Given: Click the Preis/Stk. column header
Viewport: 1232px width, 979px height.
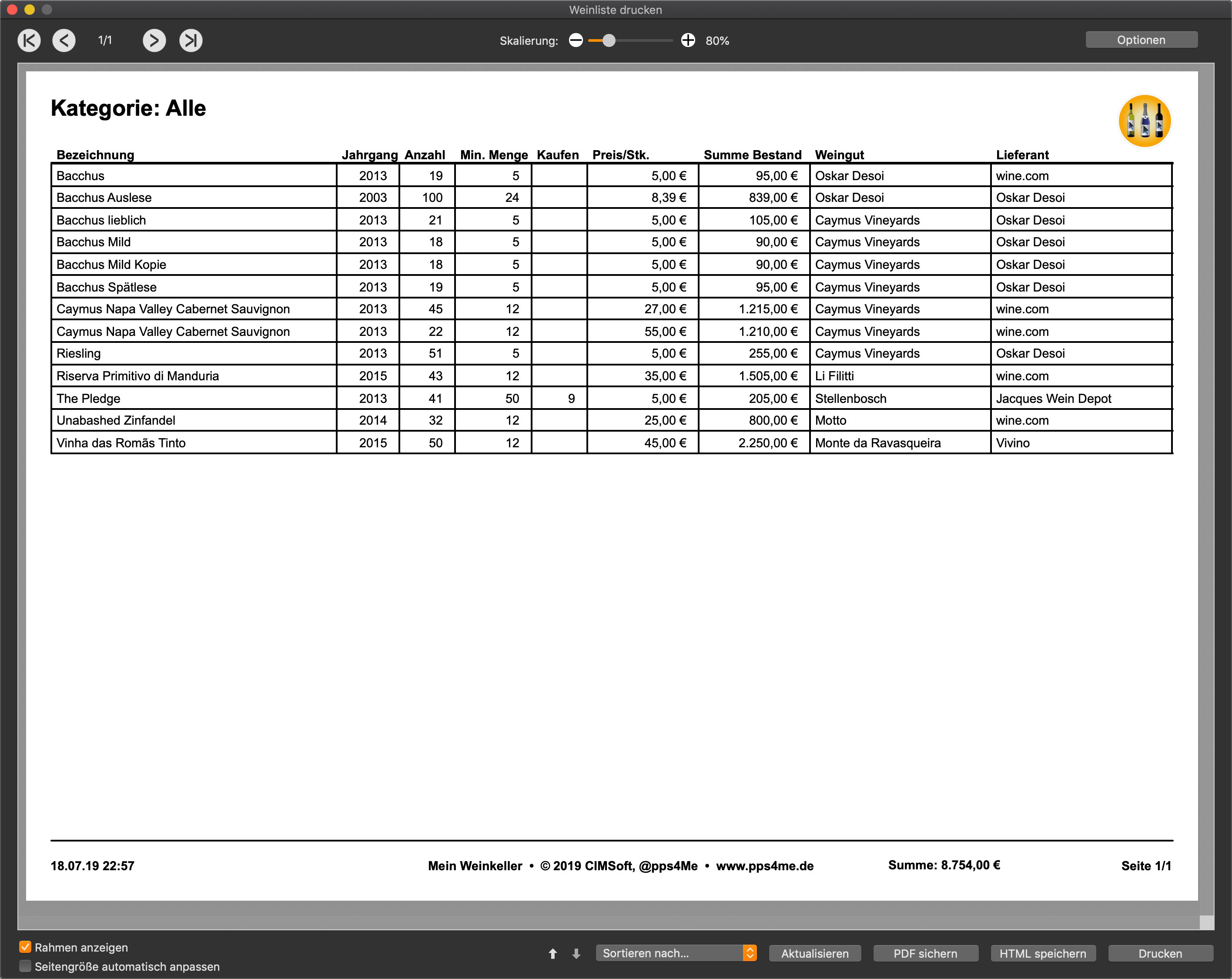Looking at the screenshot, I should point(621,155).
